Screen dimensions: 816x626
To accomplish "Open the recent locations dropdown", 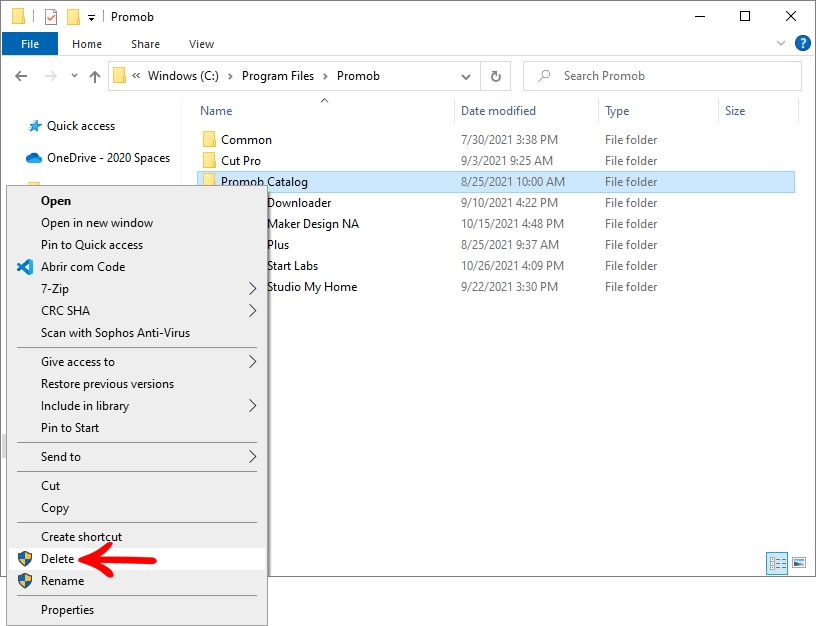I will [74, 76].
